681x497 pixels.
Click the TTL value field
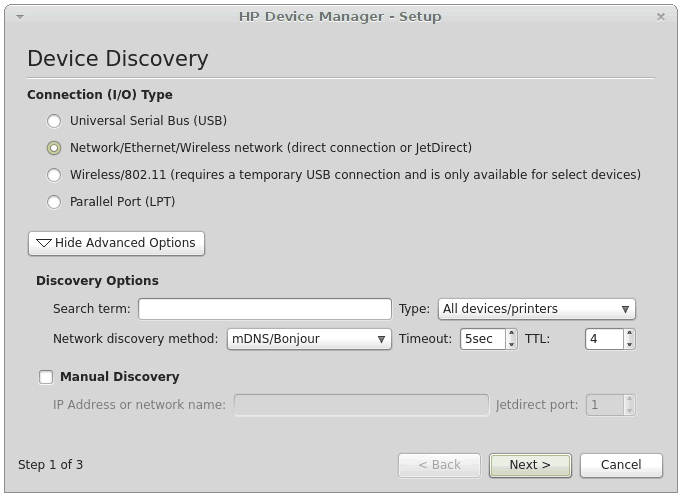[604, 339]
